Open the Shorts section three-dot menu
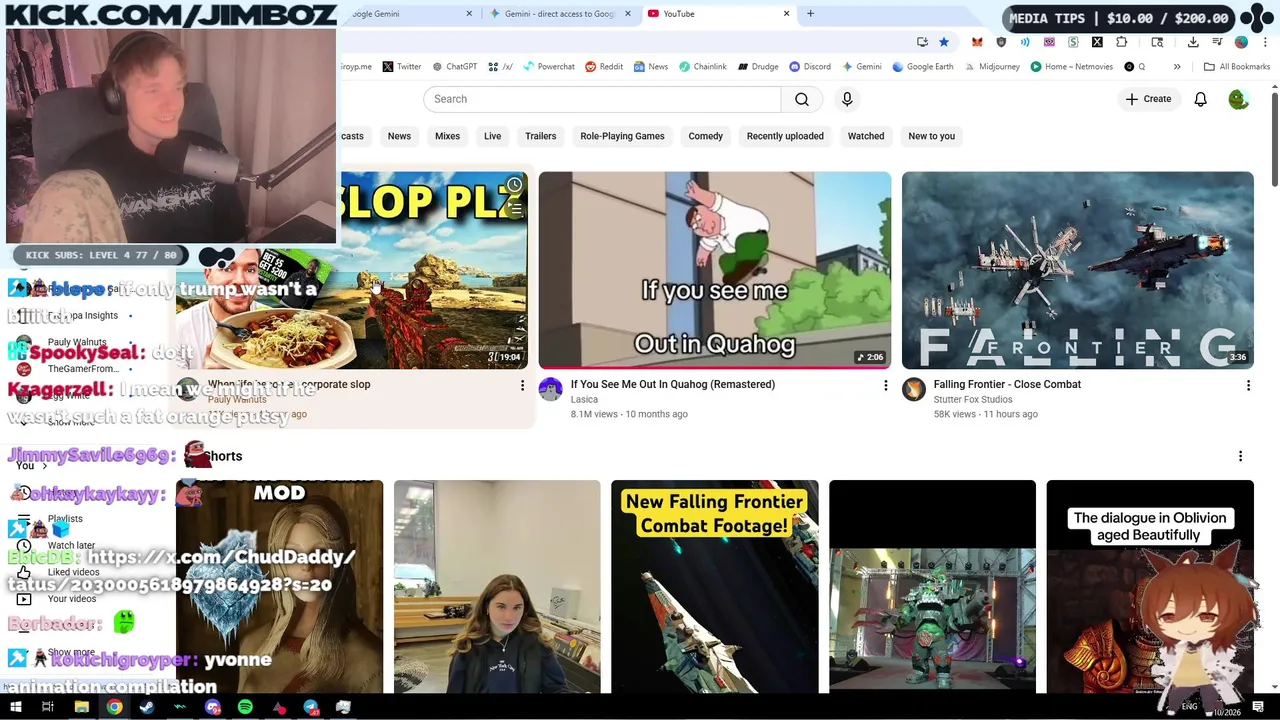 click(x=1240, y=456)
